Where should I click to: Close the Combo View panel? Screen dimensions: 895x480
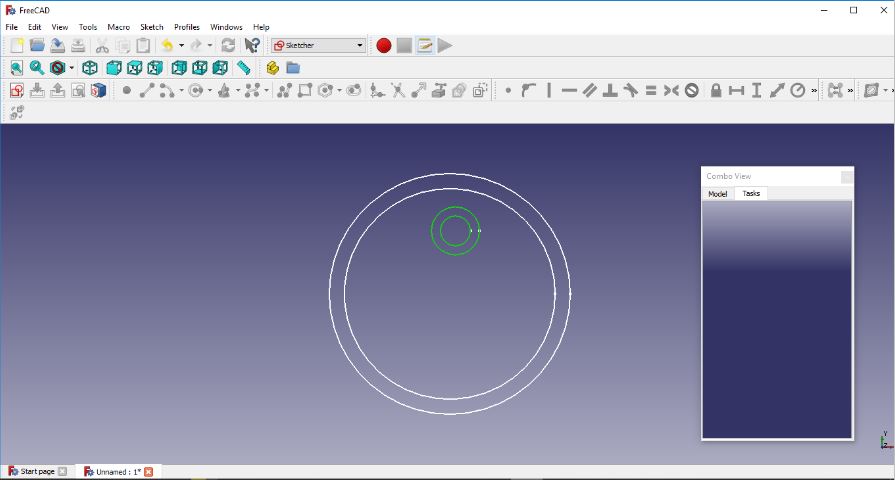point(847,177)
